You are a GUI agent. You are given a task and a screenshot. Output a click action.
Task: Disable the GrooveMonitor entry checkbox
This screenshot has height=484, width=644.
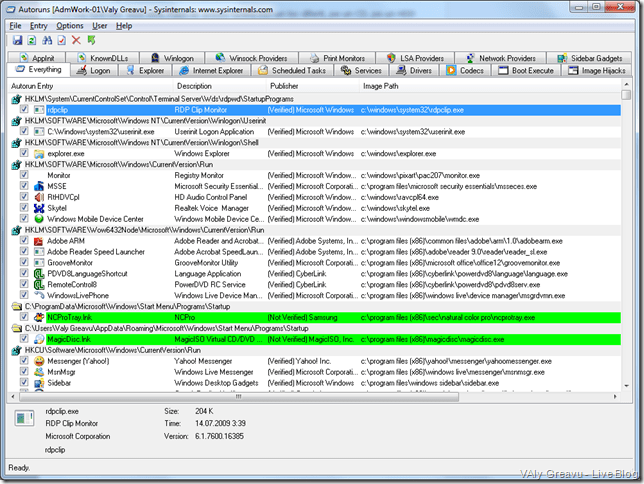[24, 263]
